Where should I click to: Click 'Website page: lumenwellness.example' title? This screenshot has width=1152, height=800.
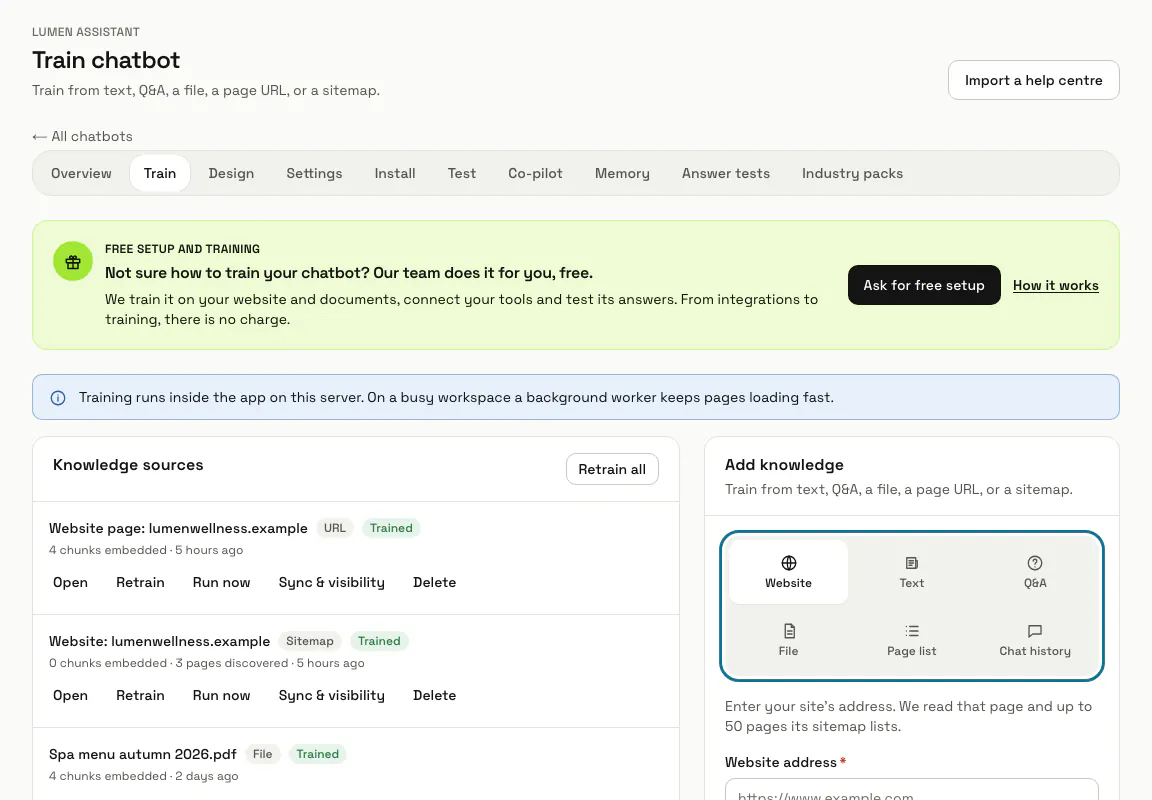pos(179,528)
